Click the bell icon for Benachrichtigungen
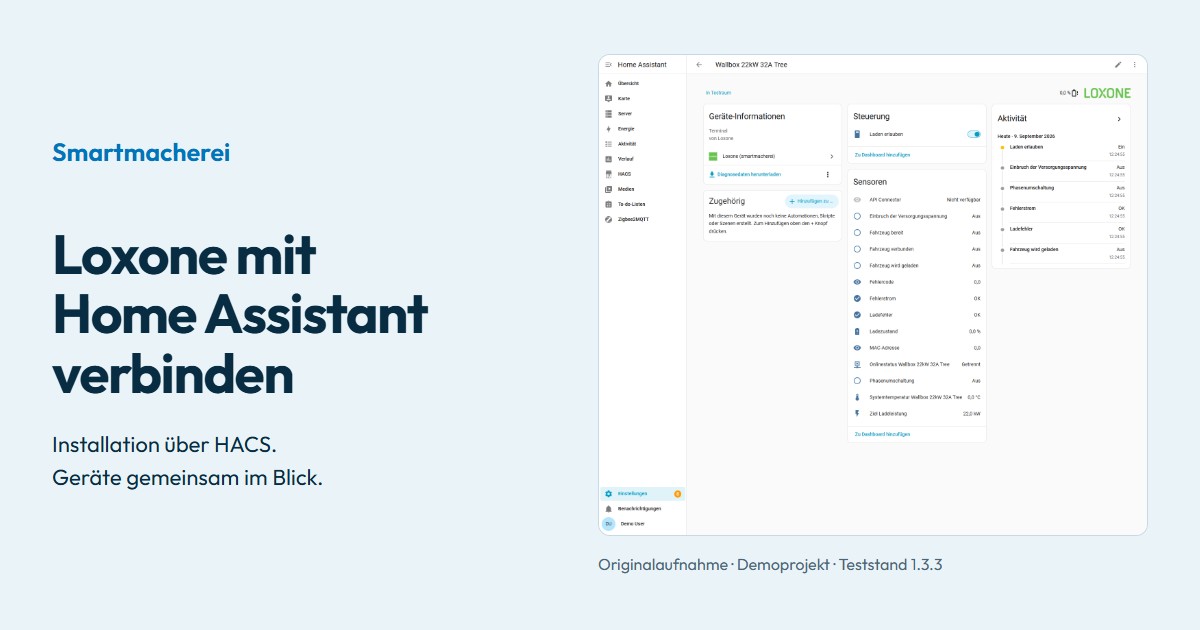The image size is (1200, 630). pyautogui.click(x=608, y=508)
